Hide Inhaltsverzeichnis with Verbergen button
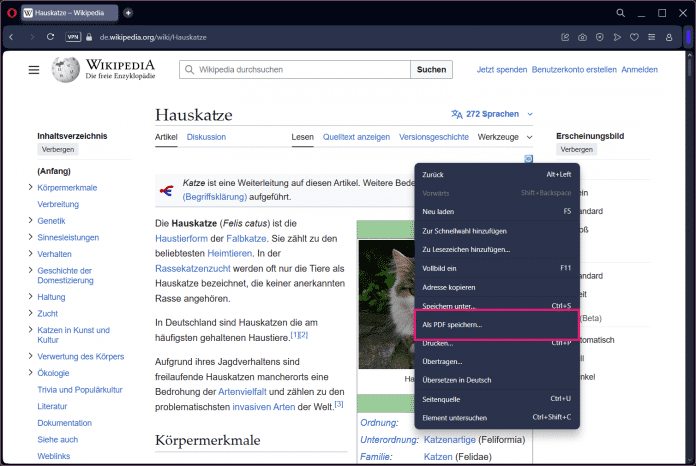Image resolution: width=696 pixels, height=466 pixels. pos(58,150)
